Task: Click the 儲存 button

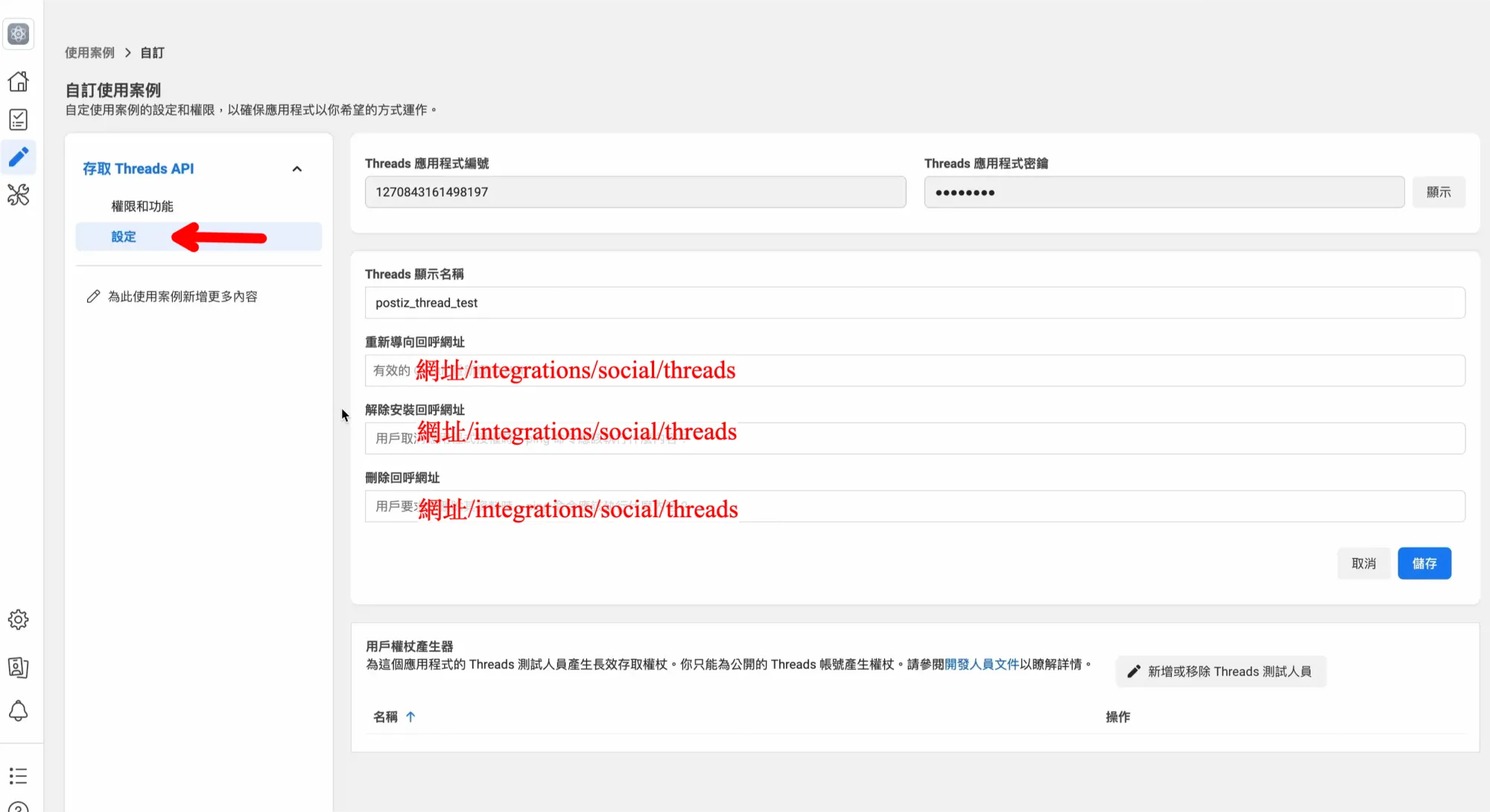Action: click(x=1424, y=564)
